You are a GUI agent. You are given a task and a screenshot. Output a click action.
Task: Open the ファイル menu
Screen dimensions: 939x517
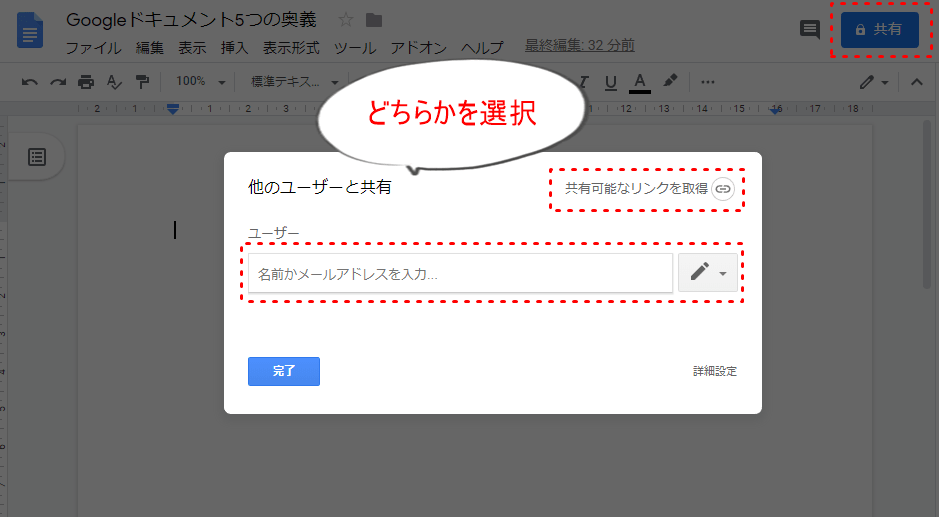93,47
